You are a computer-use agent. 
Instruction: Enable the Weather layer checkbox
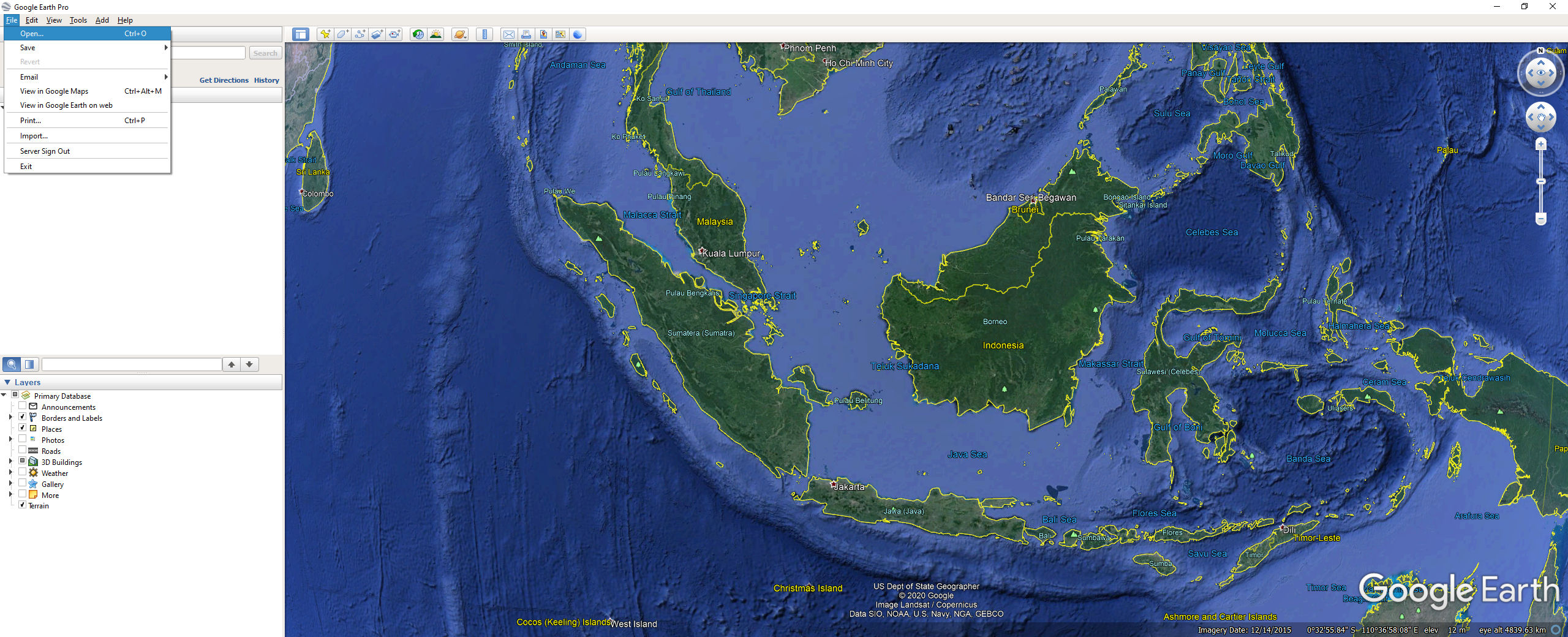[23, 472]
